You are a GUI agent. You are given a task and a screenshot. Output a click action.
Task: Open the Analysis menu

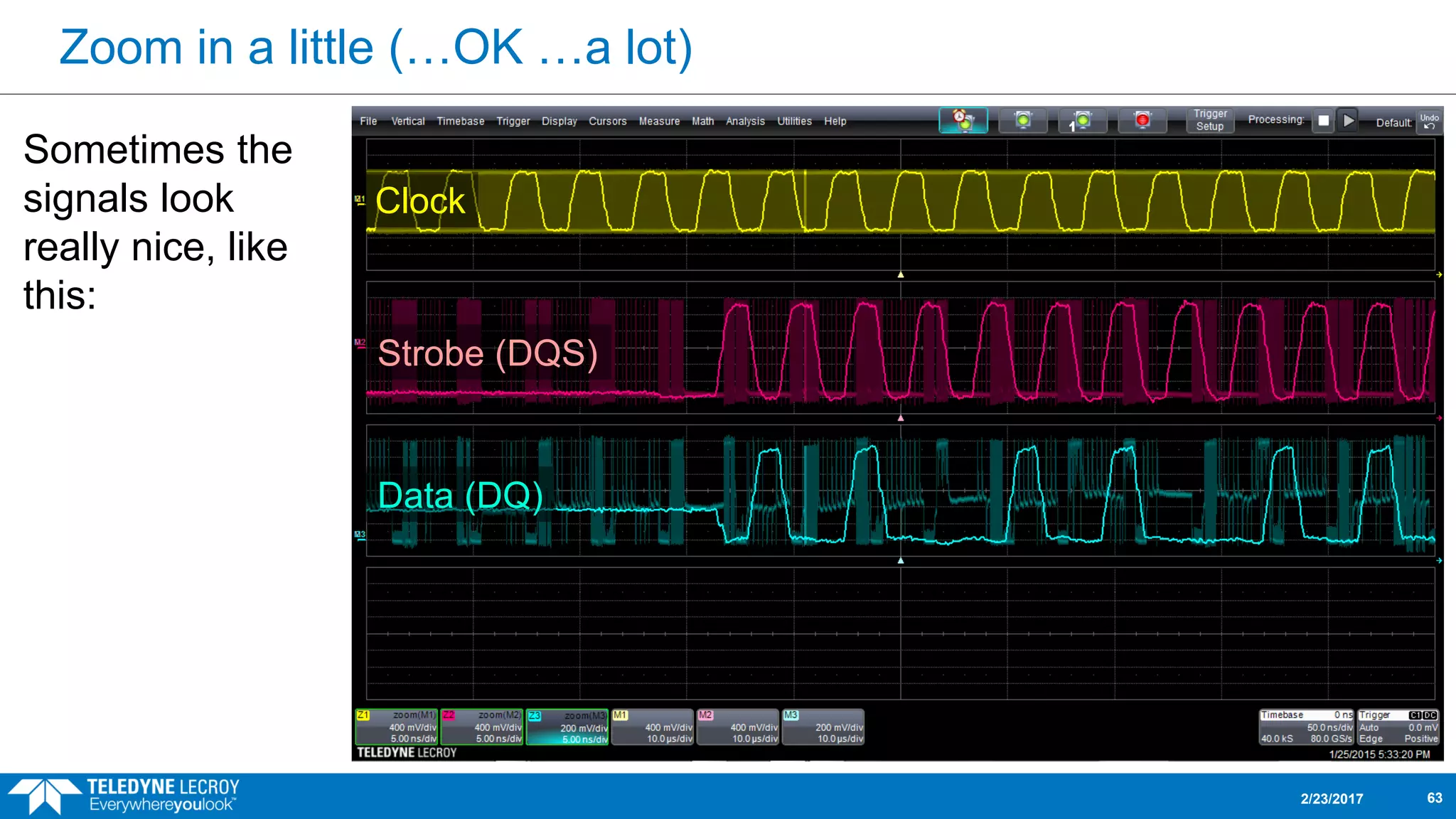744,122
